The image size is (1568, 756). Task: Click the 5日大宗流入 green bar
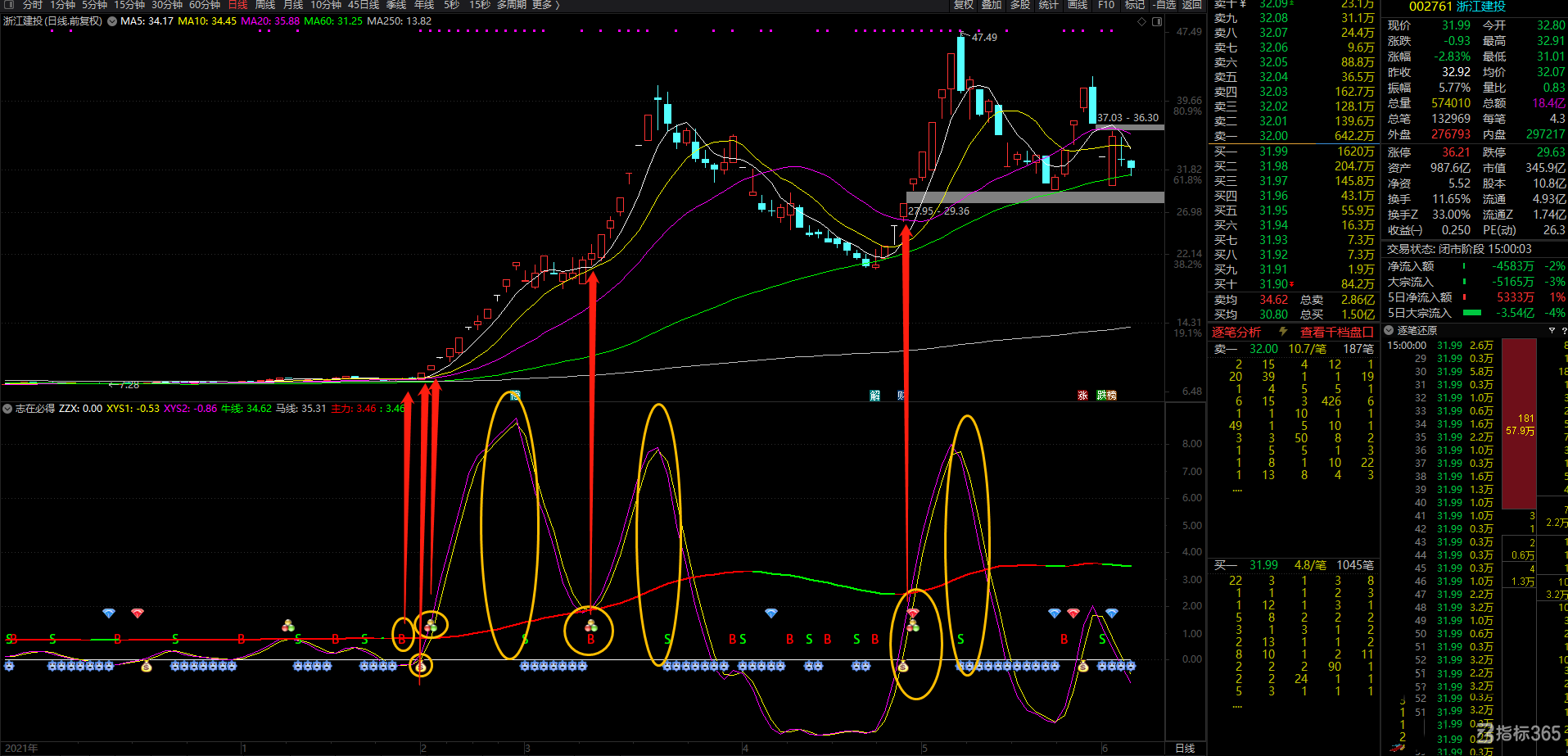click(1472, 313)
